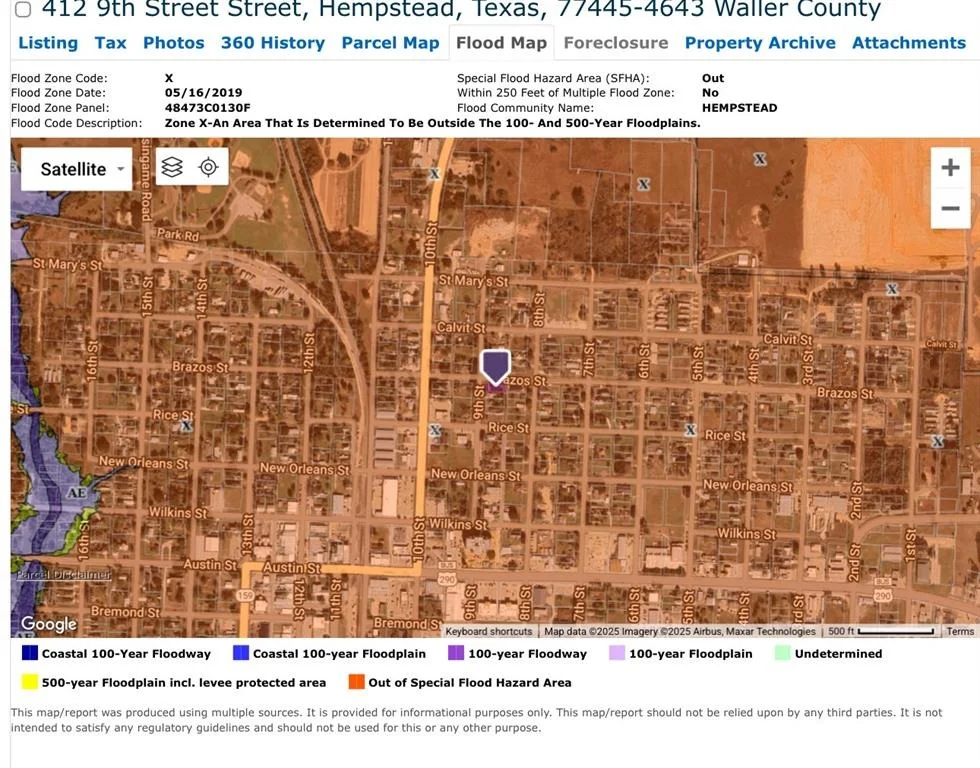Go to the Photos tab
The height and width of the screenshot is (768, 980).
coord(174,42)
